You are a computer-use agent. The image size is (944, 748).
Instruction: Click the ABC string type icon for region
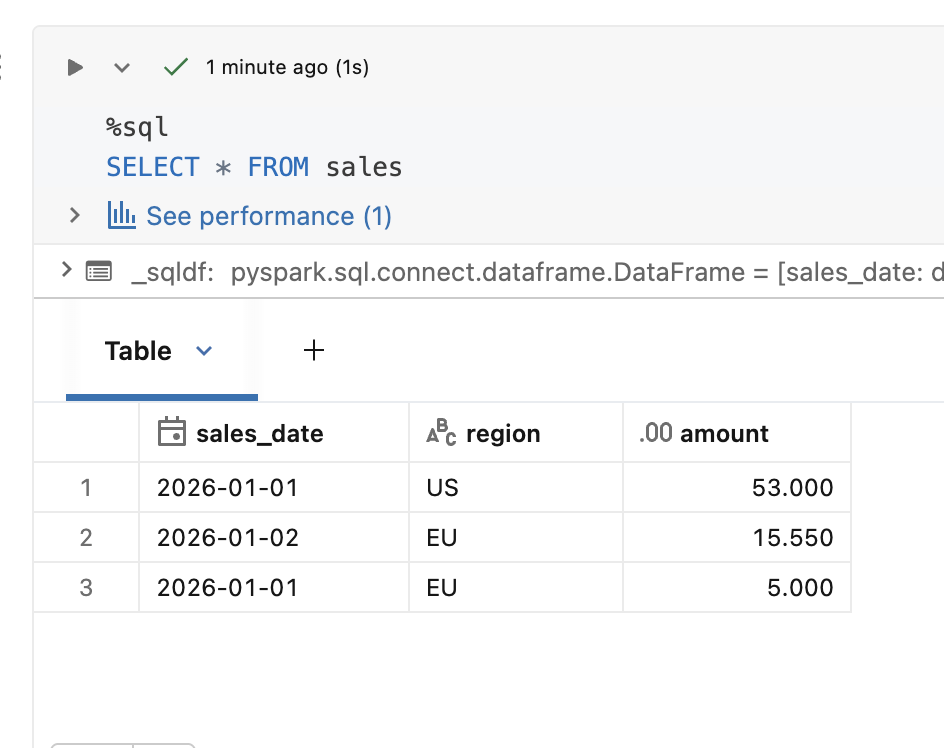click(x=441, y=432)
